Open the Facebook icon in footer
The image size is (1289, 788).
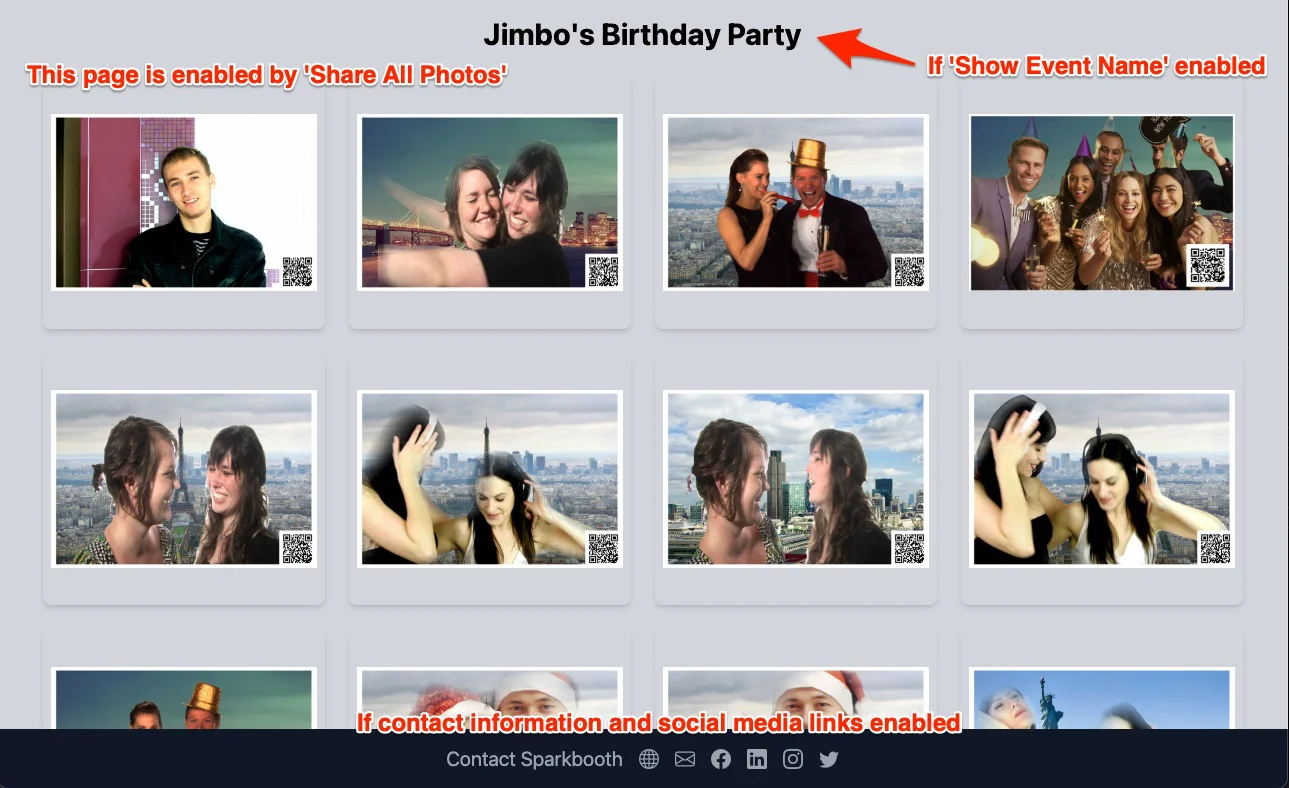coord(721,759)
